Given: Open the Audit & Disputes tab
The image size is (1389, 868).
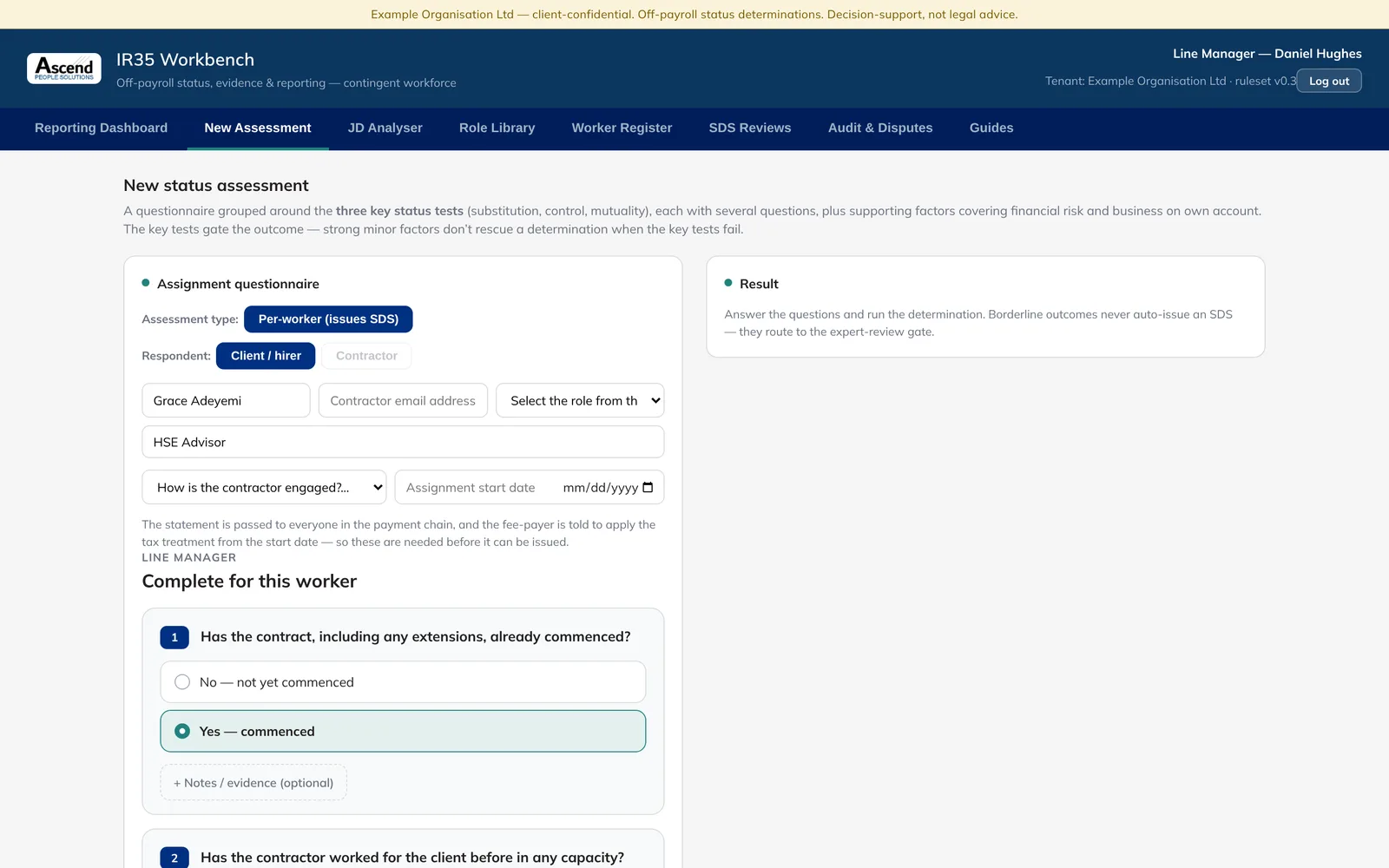Looking at the screenshot, I should tap(880, 128).
